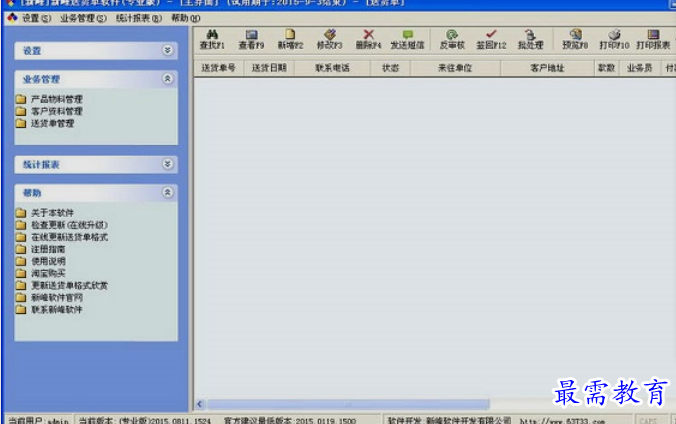
Task: Expand the 设置 sidebar panel chevron
Action: pyautogui.click(x=167, y=50)
